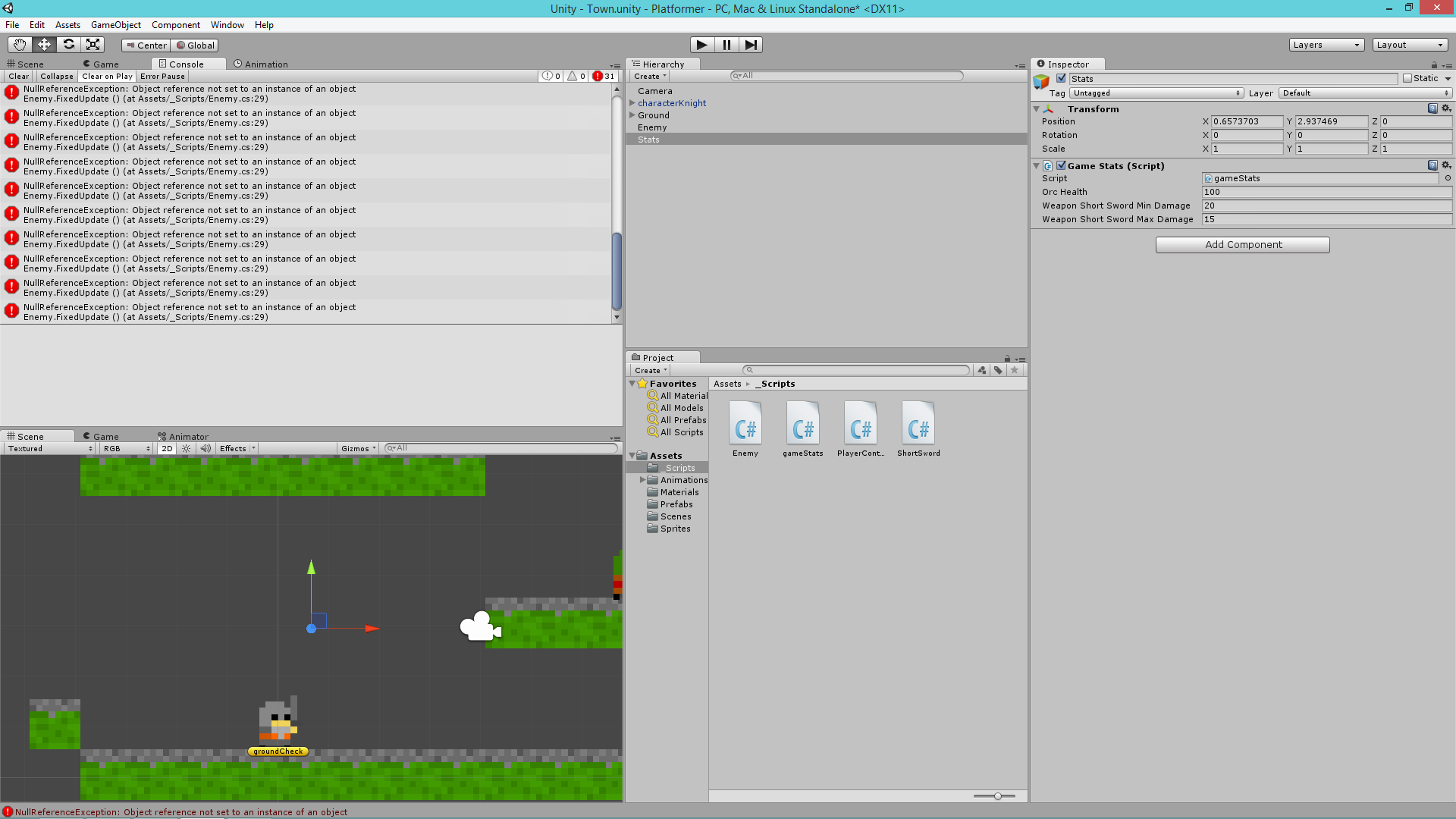1456x819 pixels.
Task: Select the Move tool
Action: coord(44,45)
